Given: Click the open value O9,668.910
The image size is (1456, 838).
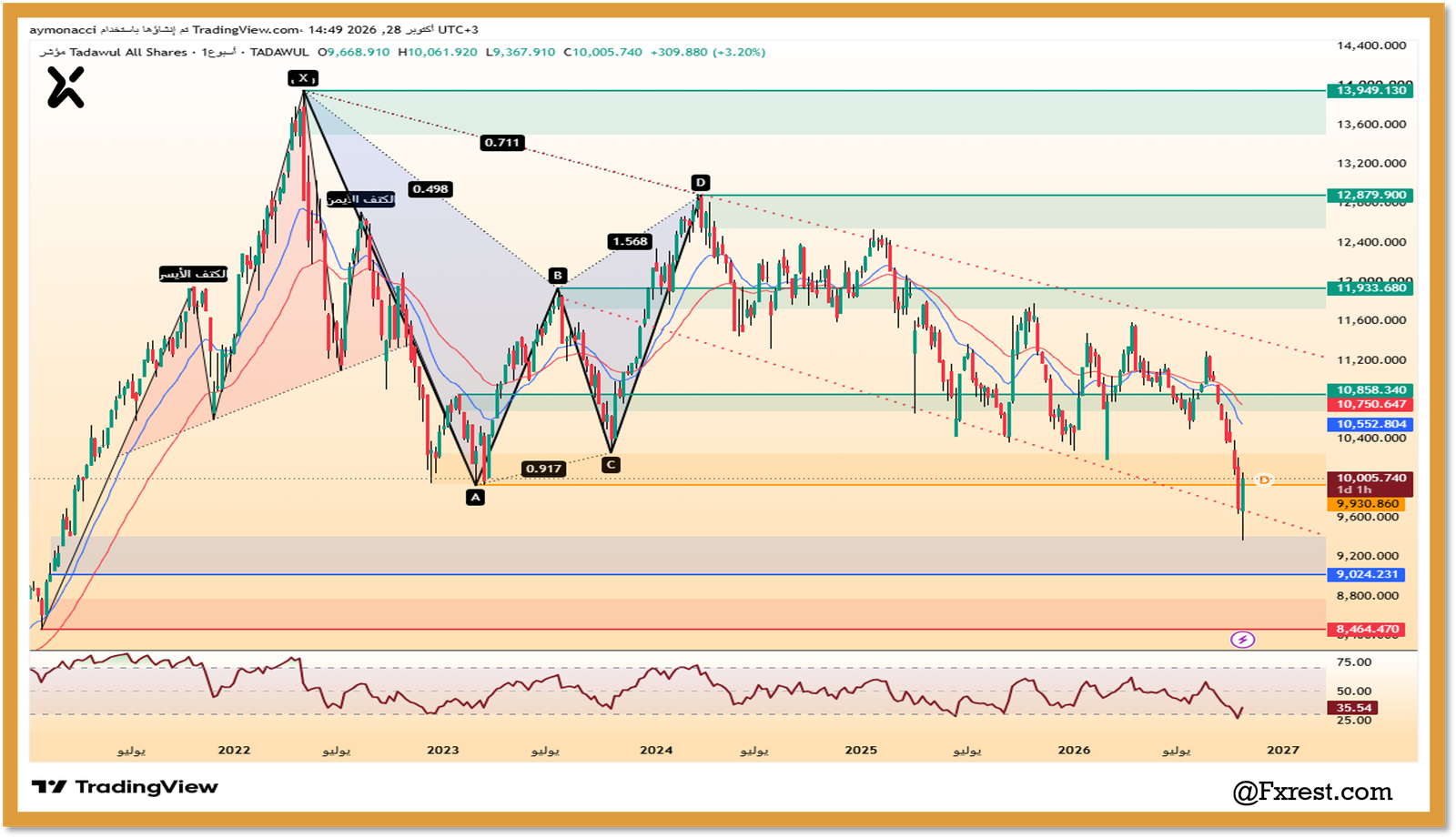Looking at the screenshot, I should [x=353, y=52].
